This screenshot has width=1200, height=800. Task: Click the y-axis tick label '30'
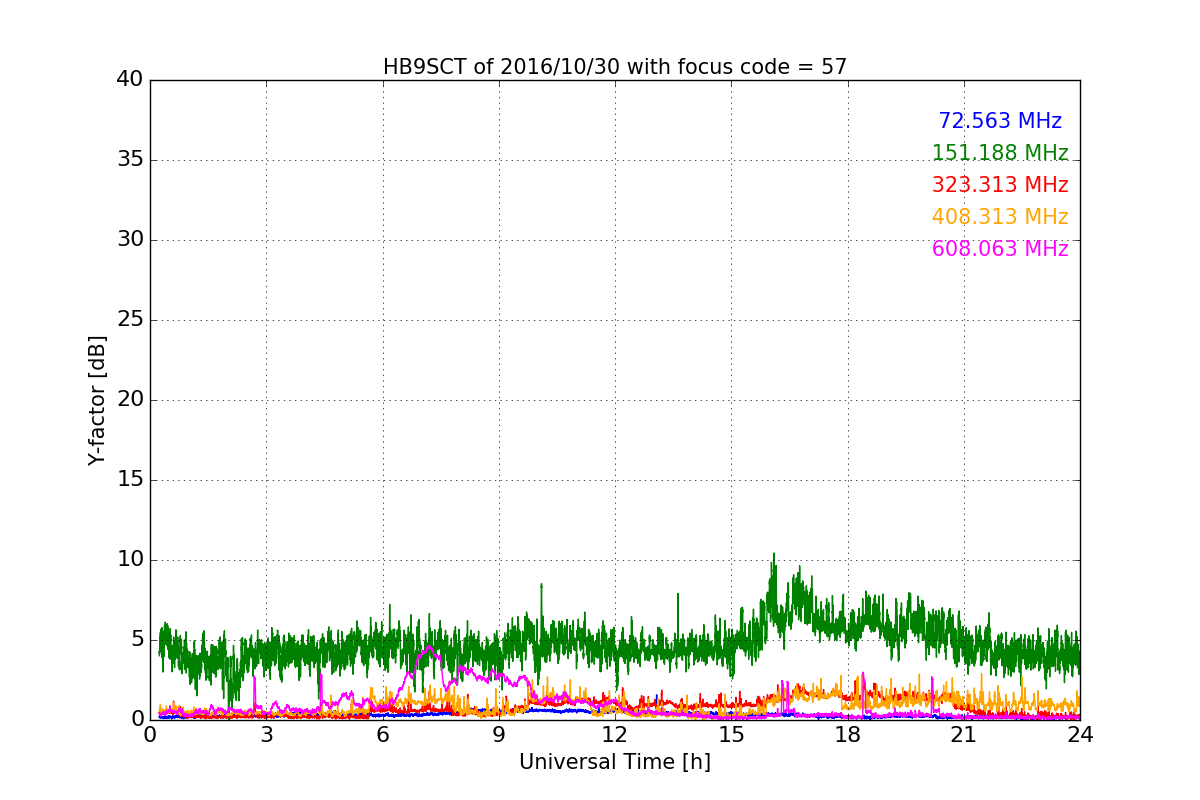(130, 240)
